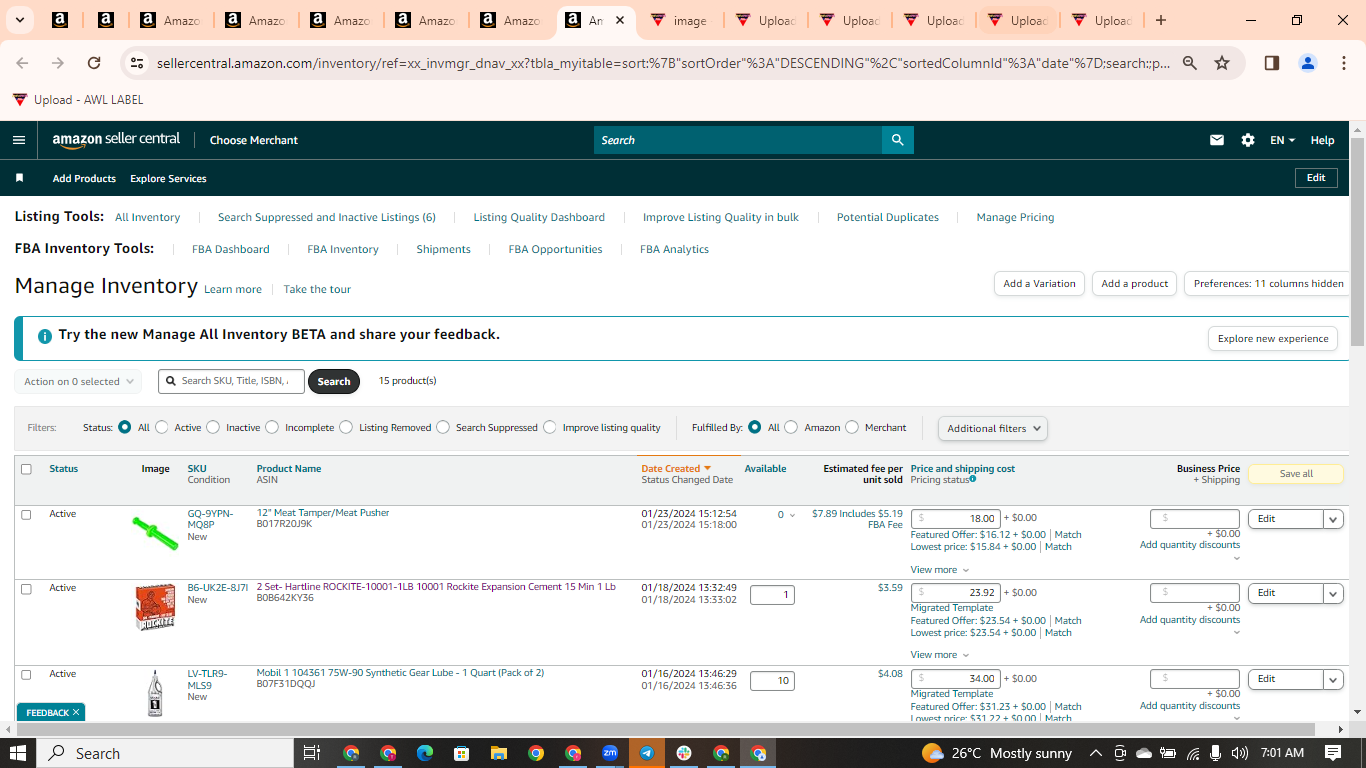Expand View more for Meat Tamper row
Screen dimensions: 1366x768
click(939, 569)
